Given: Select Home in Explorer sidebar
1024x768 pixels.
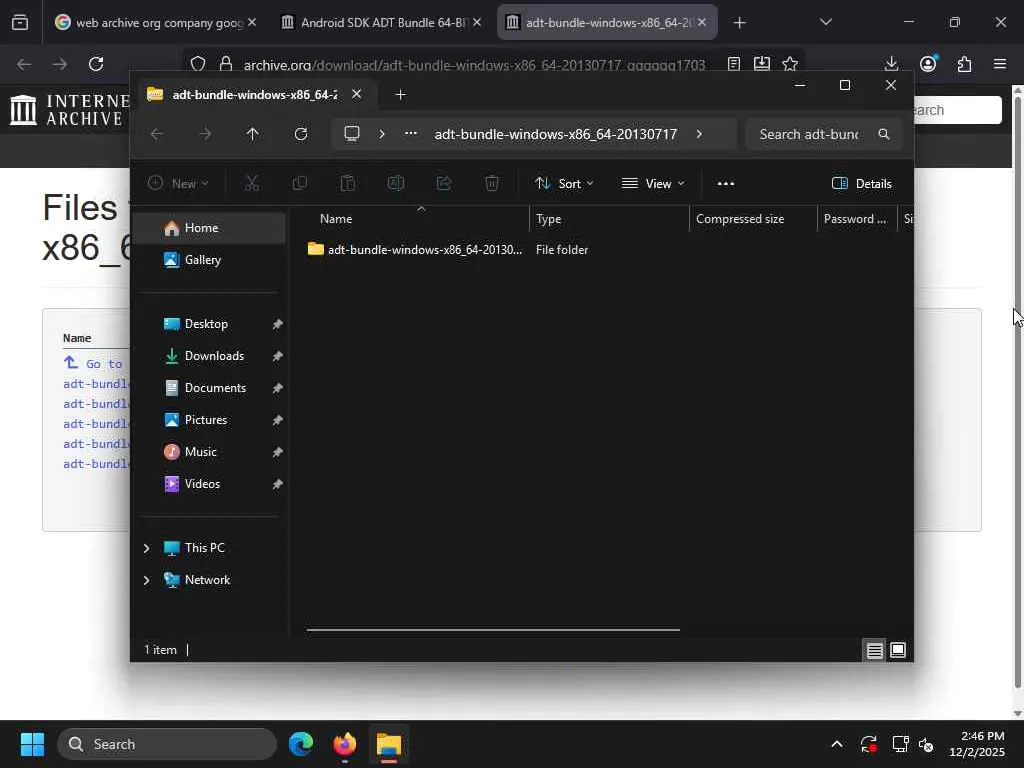Looking at the screenshot, I should pos(211,228).
